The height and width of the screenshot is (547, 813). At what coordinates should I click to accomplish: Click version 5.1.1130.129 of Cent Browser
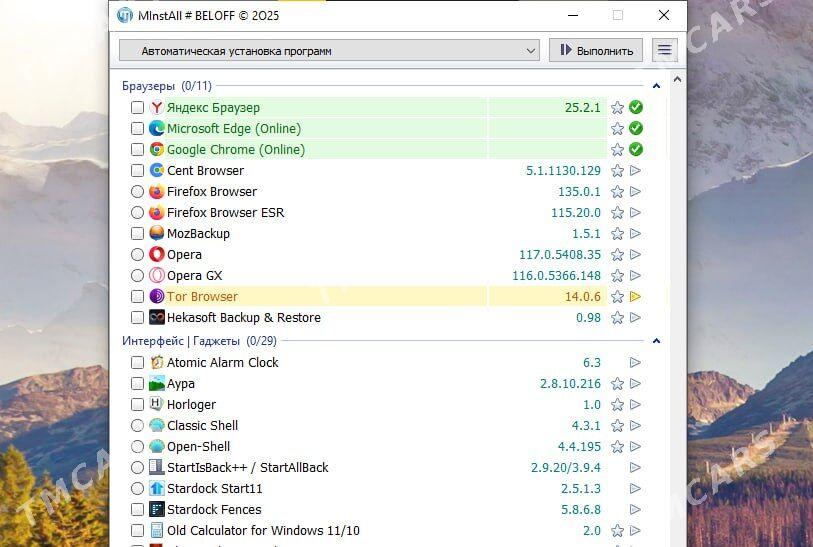point(563,171)
